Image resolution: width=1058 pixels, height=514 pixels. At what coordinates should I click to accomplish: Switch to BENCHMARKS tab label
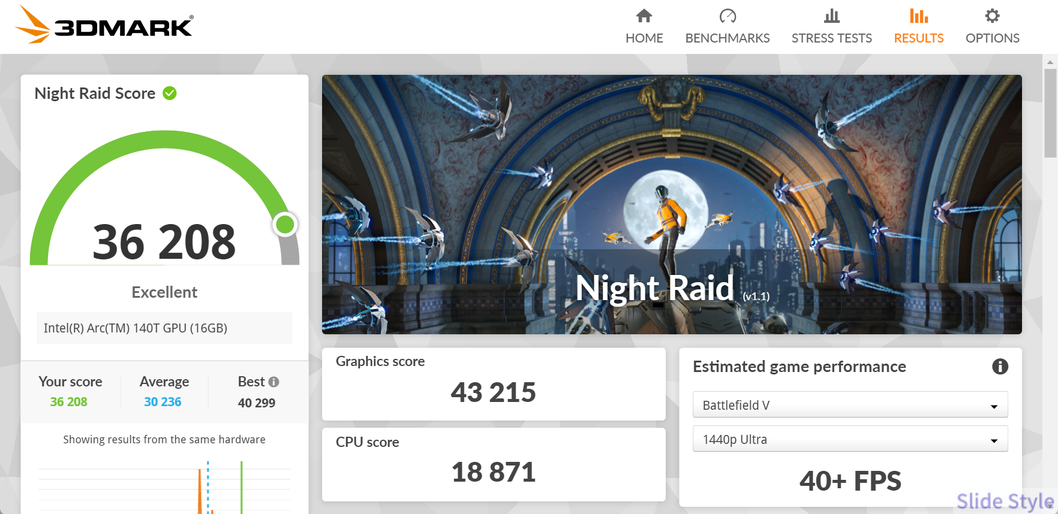[x=727, y=38]
